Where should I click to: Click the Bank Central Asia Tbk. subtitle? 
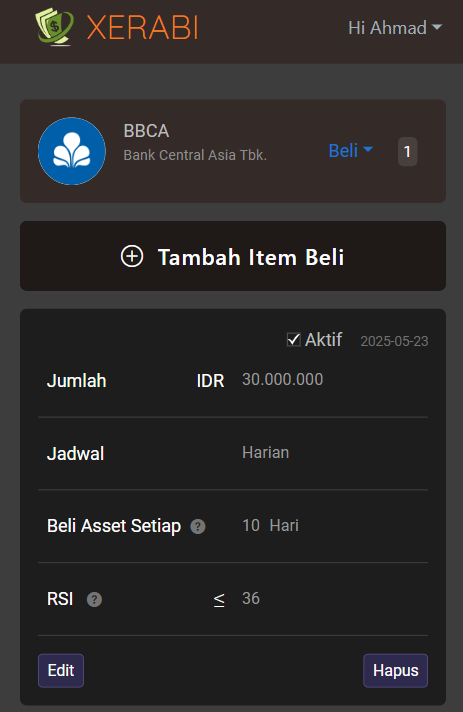pyautogui.click(x=195, y=155)
